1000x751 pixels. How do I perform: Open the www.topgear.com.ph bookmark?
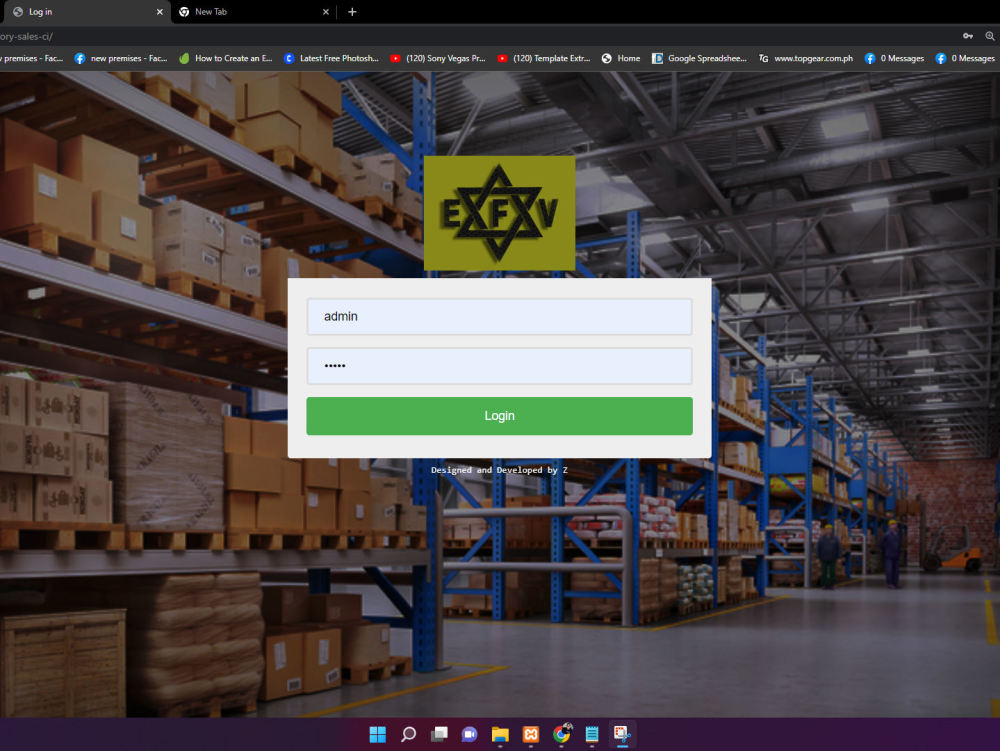(x=805, y=58)
